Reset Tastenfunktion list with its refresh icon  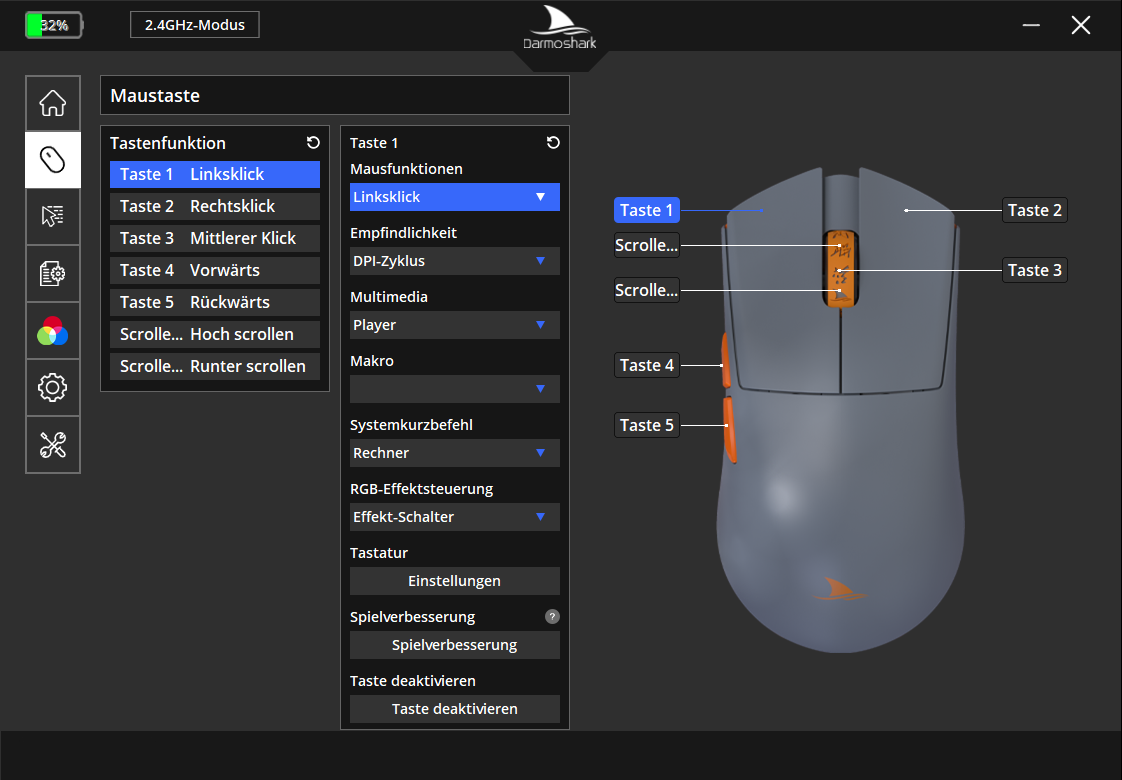[x=313, y=142]
